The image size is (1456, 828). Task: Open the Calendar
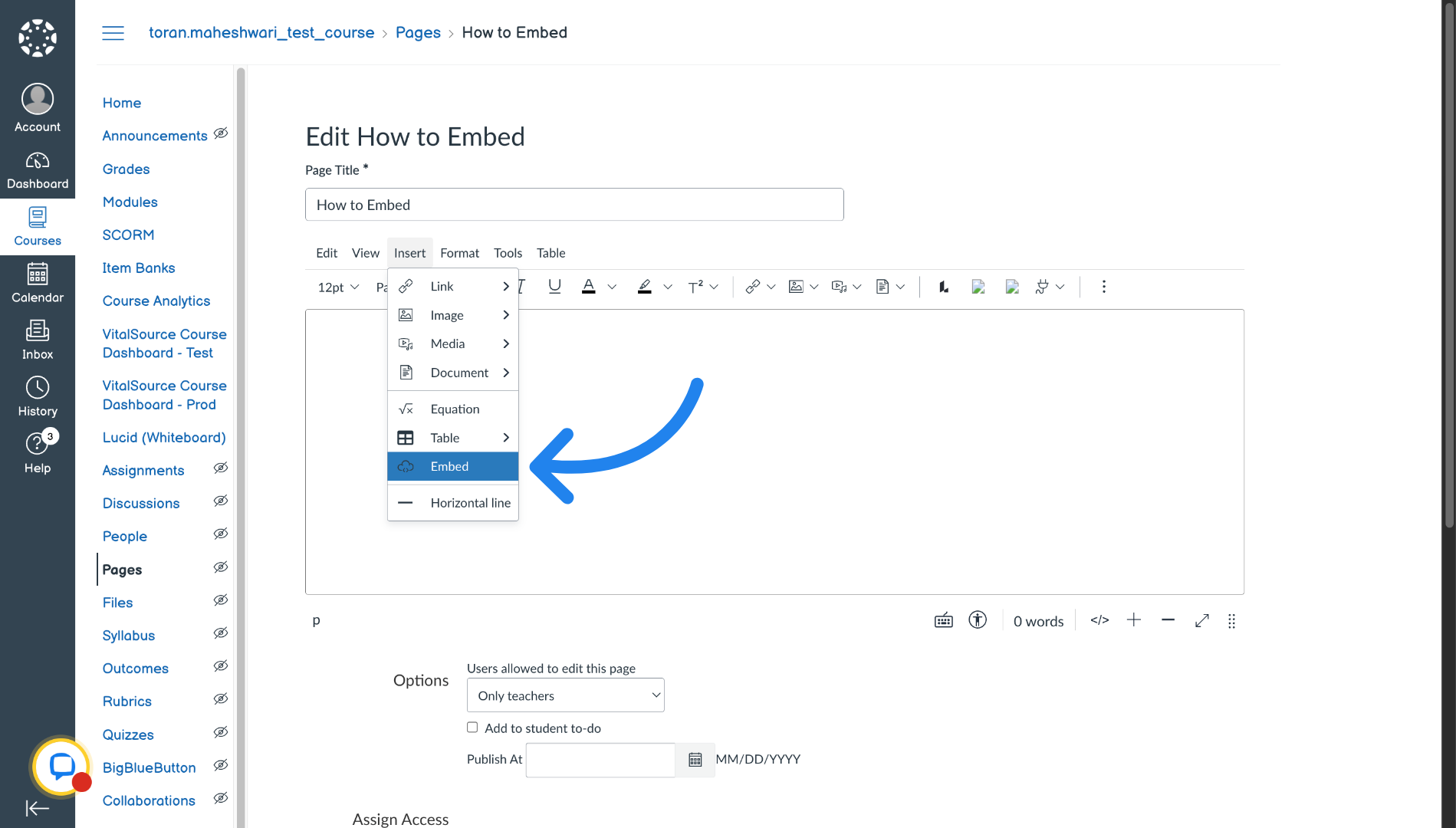click(x=38, y=284)
